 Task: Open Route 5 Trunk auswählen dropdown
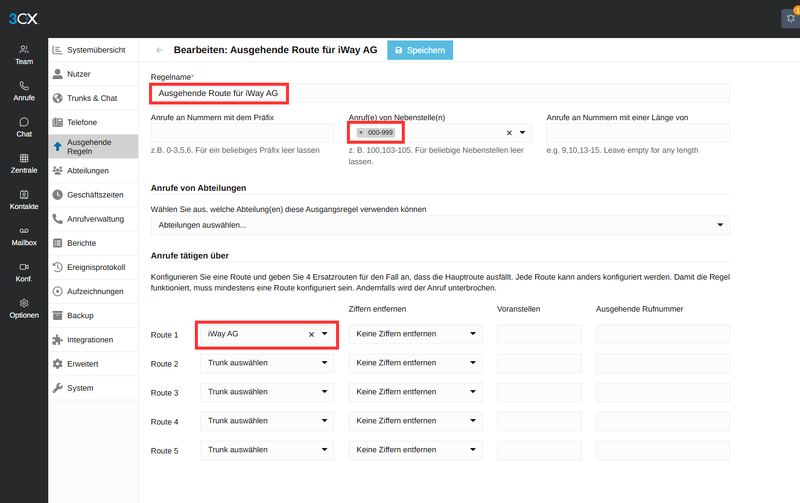[267, 450]
